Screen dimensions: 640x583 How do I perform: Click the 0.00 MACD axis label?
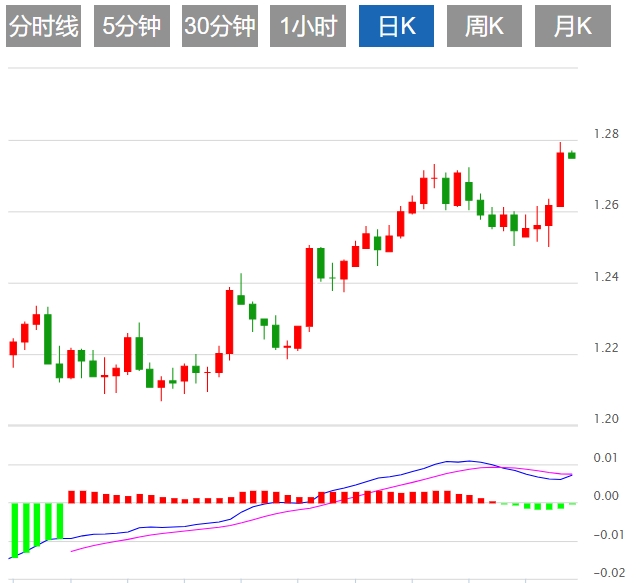606,496
